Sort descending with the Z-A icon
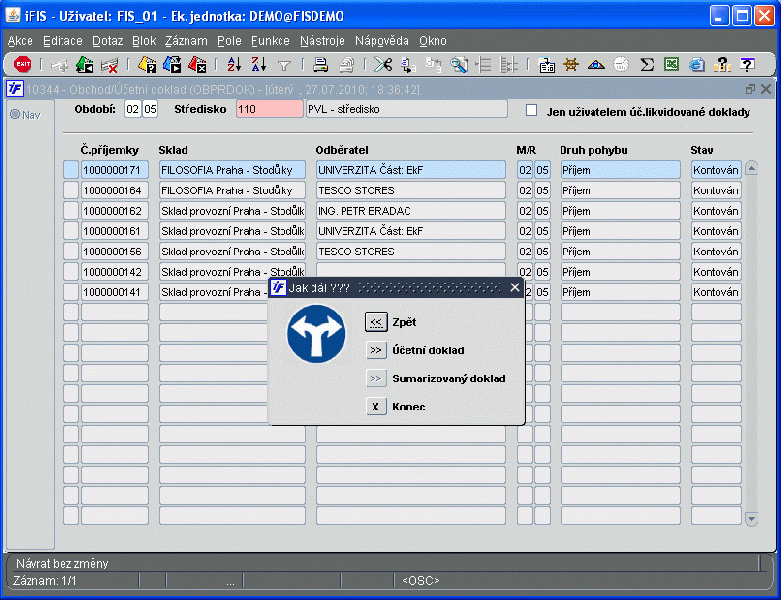Image resolution: width=781 pixels, height=600 pixels. point(258,65)
